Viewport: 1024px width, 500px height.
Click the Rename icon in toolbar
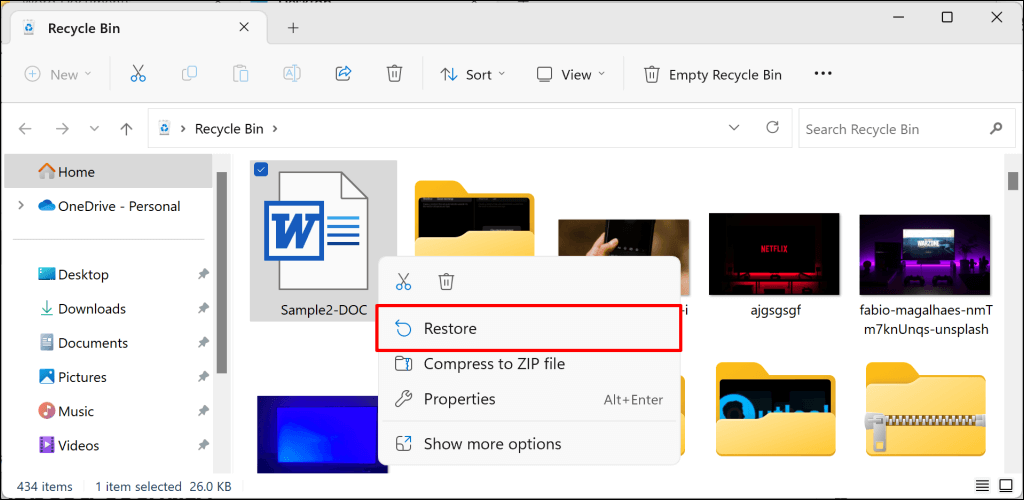point(292,74)
